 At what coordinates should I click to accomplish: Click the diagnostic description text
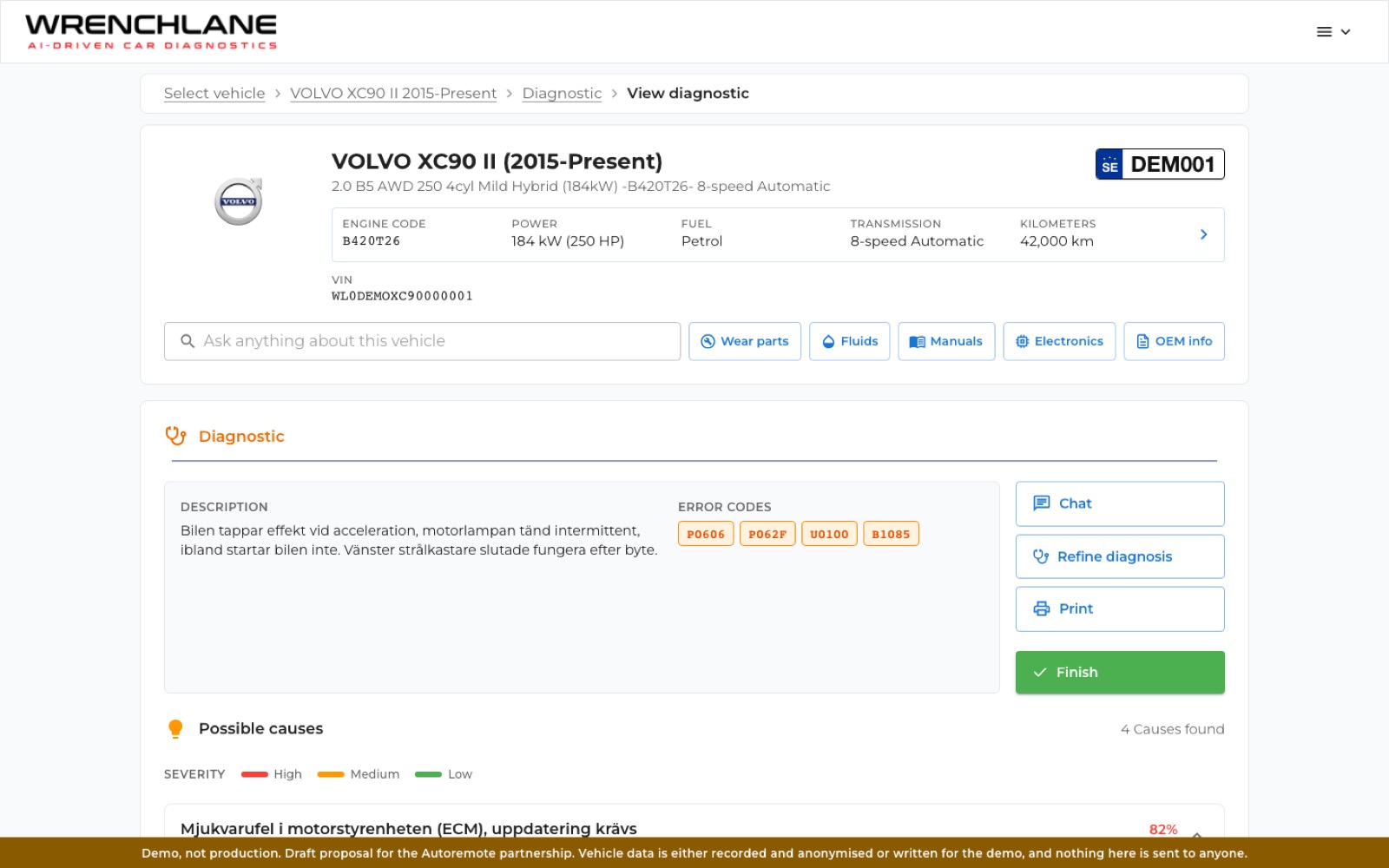(x=419, y=540)
